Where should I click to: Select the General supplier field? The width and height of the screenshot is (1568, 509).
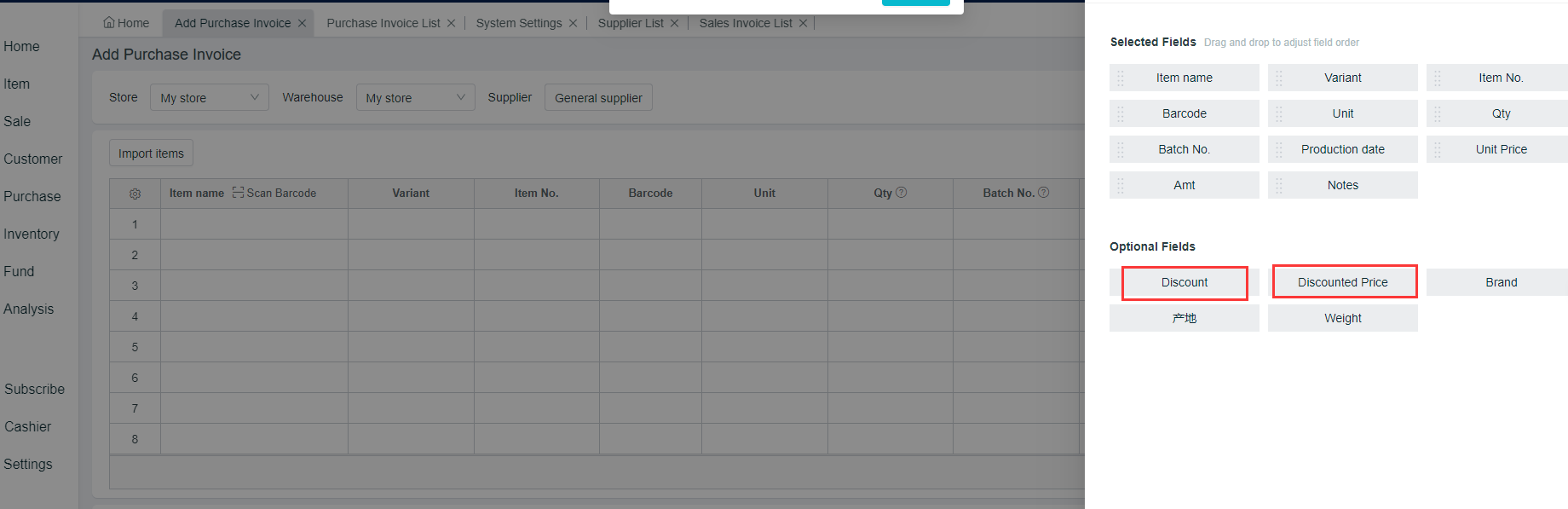tap(598, 98)
